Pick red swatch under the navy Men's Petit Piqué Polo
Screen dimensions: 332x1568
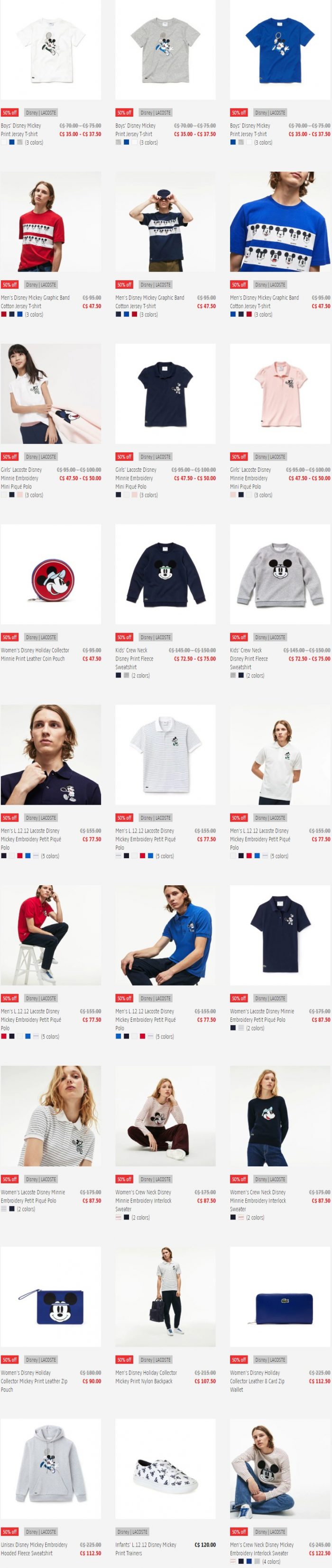coord(19,856)
